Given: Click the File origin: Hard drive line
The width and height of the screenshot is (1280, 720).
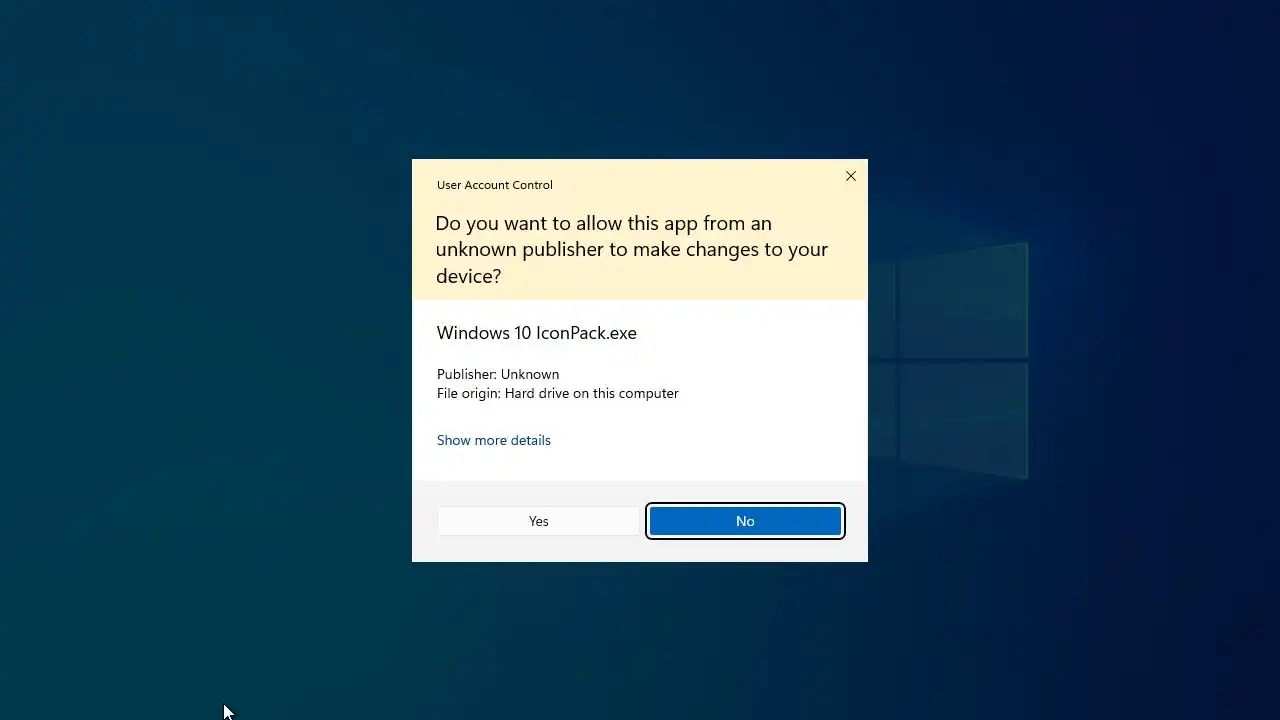Looking at the screenshot, I should (x=558, y=393).
